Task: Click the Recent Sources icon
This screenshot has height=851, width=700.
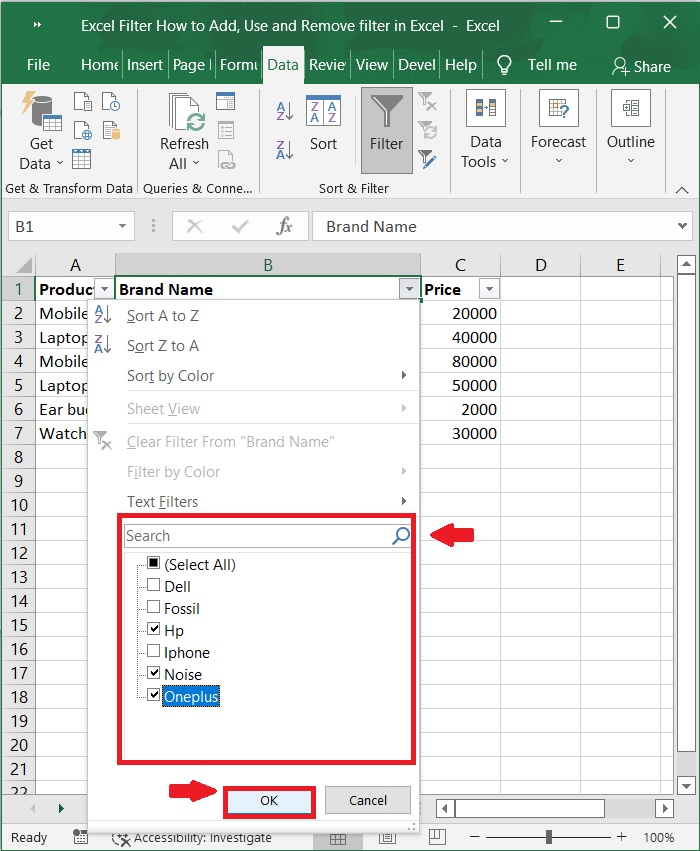Action: click(x=111, y=101)
